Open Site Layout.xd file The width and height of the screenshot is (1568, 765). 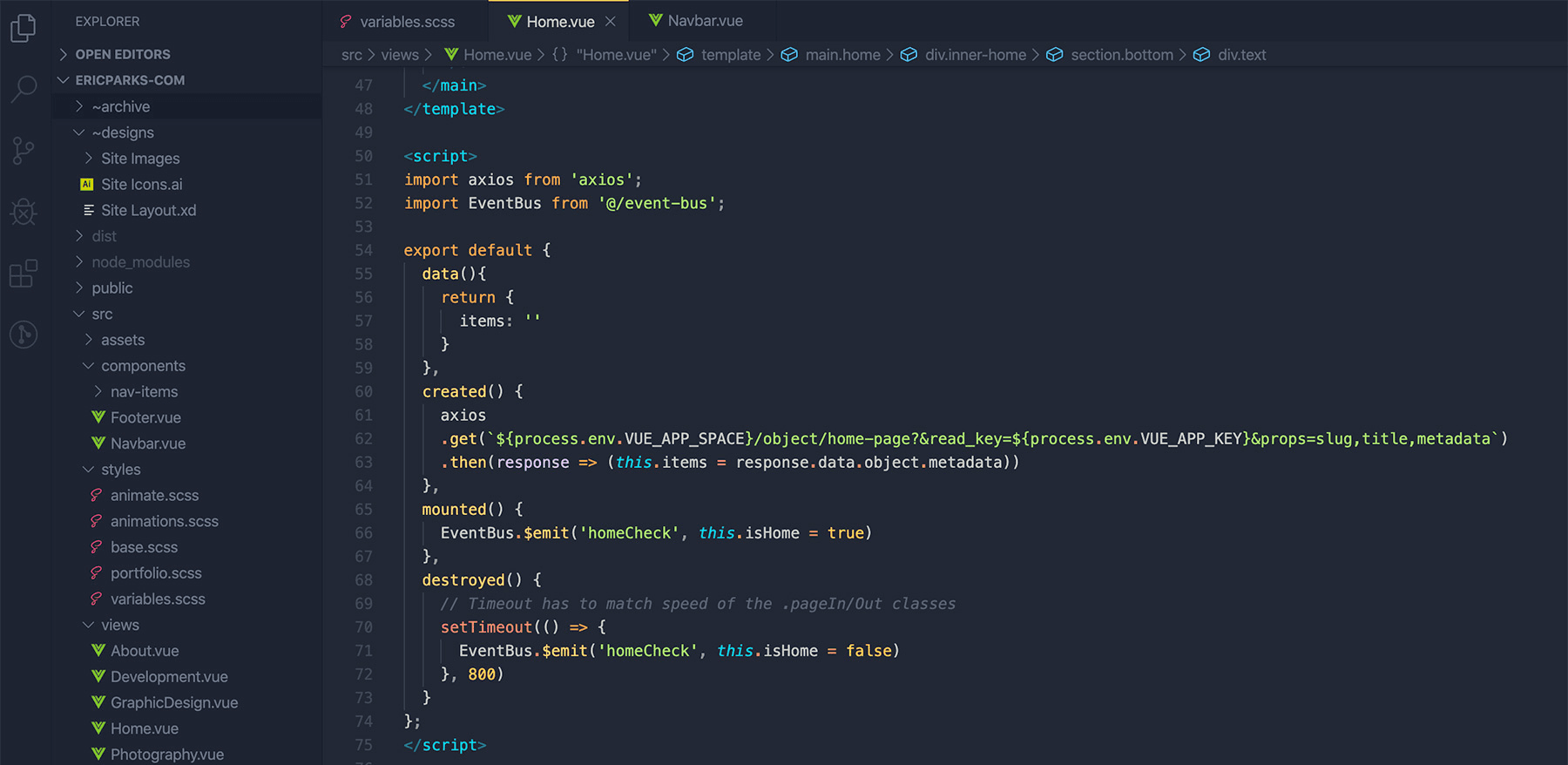pos(148,210)
